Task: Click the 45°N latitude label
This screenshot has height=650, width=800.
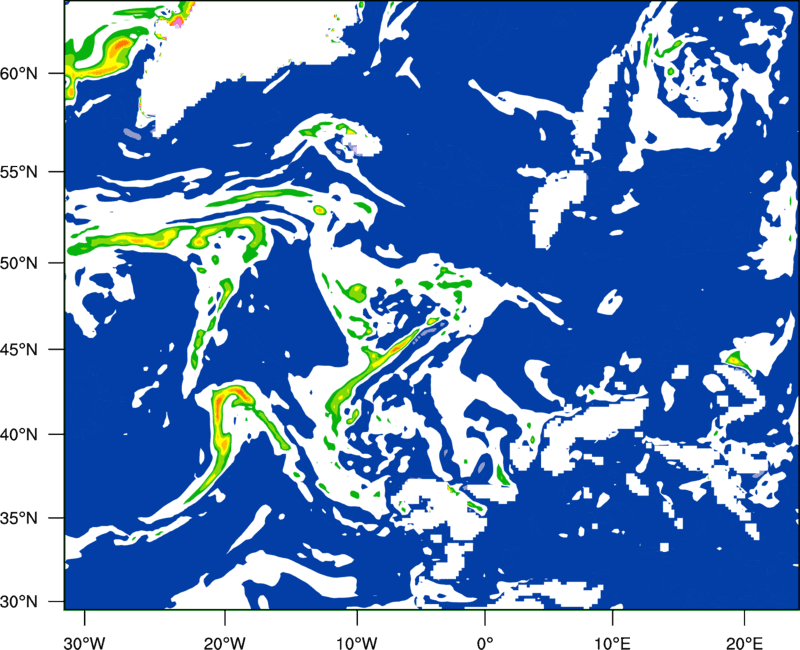Action: 19,350
